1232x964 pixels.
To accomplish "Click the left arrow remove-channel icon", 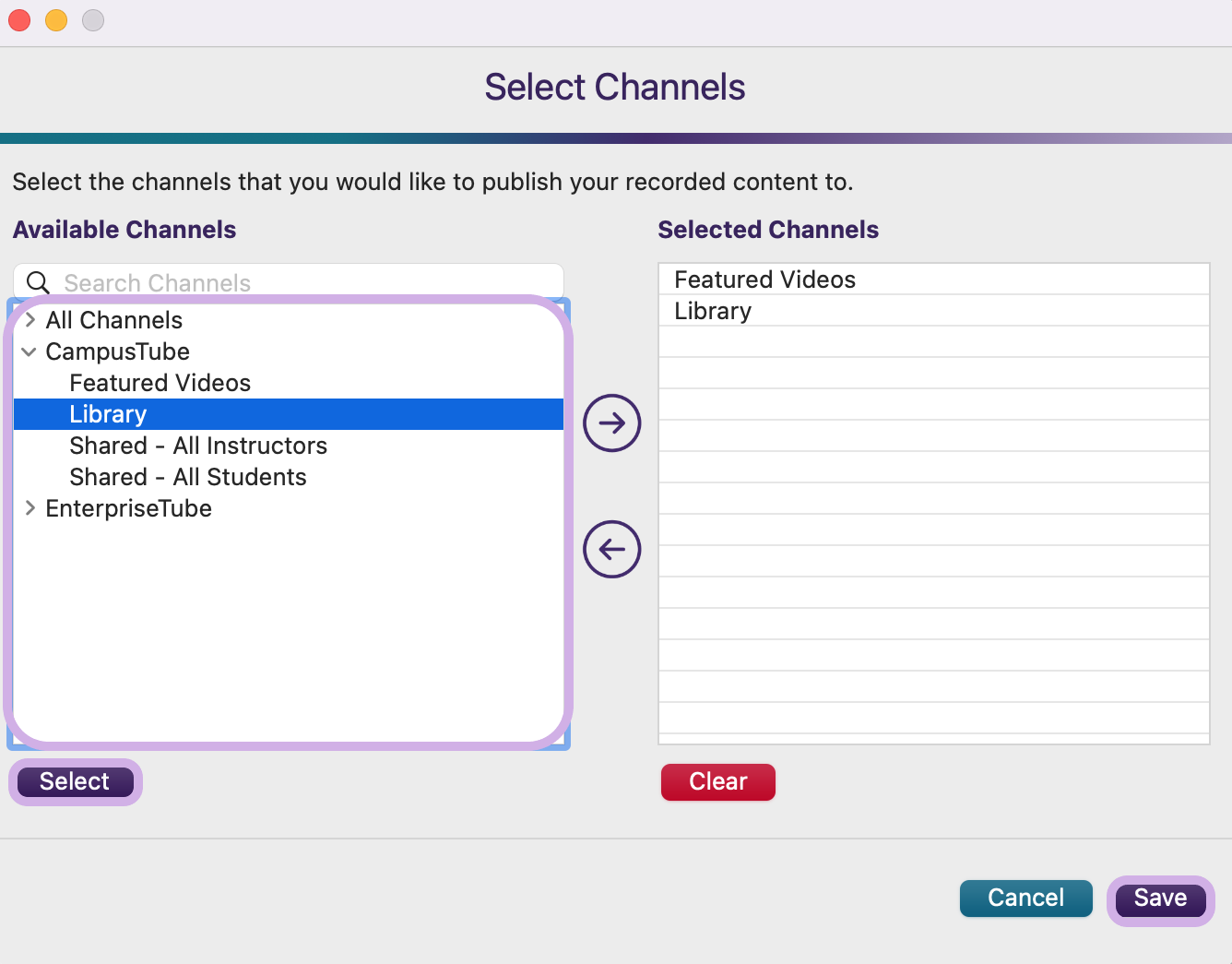I will tap(612, 550).
